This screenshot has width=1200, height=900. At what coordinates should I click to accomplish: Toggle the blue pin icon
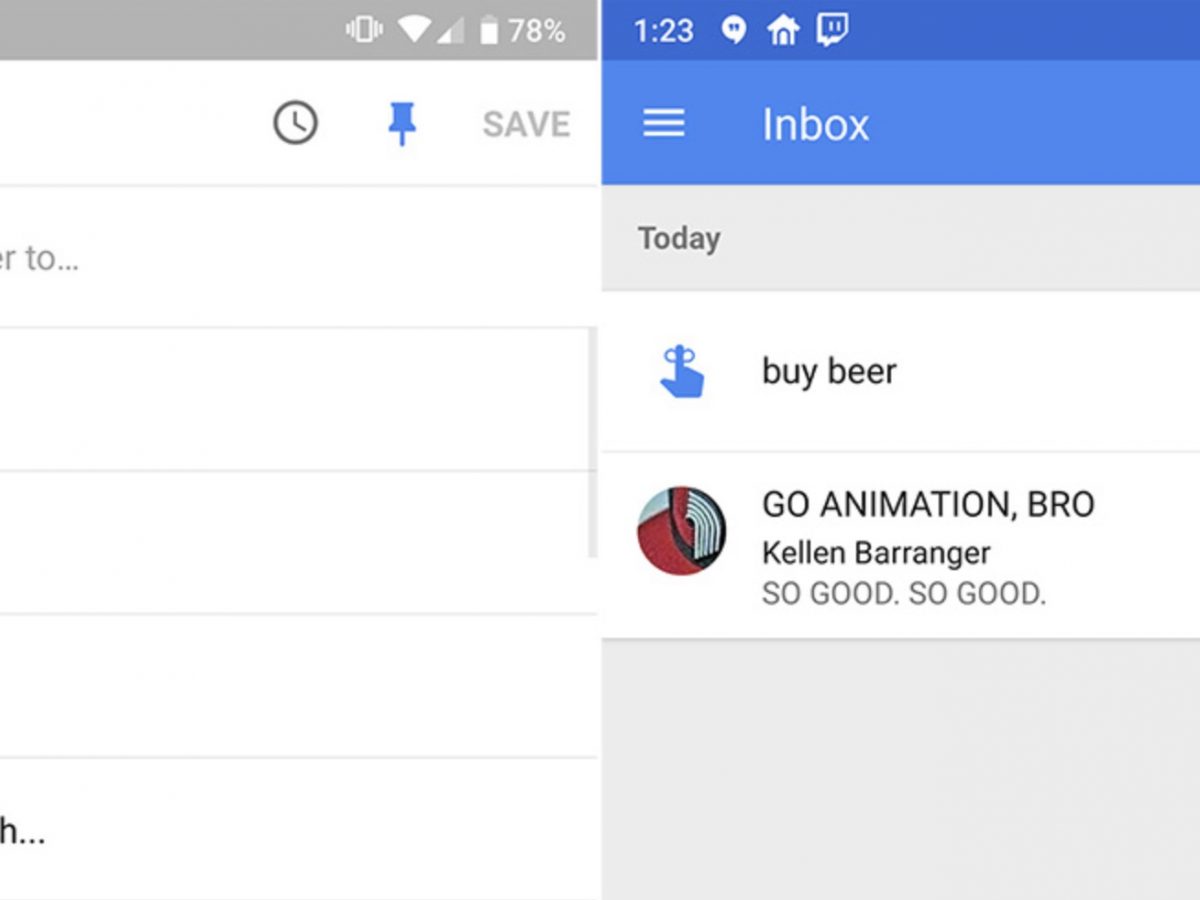tap(402, 124)
